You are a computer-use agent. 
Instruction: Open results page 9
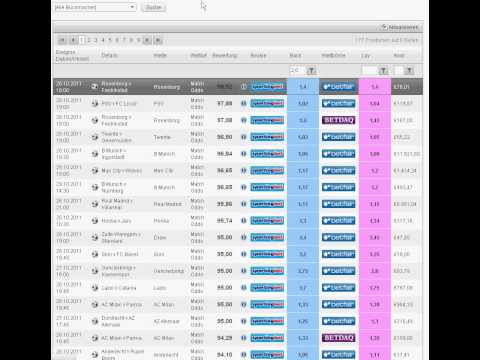[x=138, y=40]
